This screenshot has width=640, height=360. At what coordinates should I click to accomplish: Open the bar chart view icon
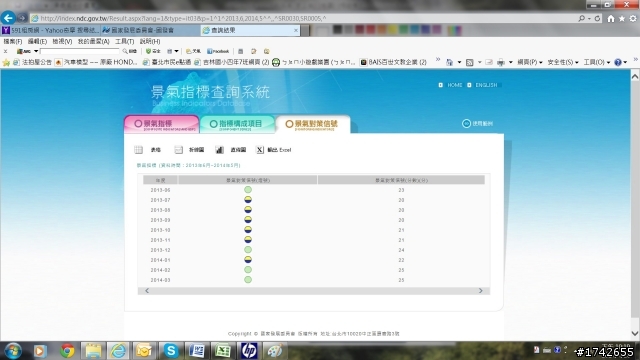click(x=219, y=150)
